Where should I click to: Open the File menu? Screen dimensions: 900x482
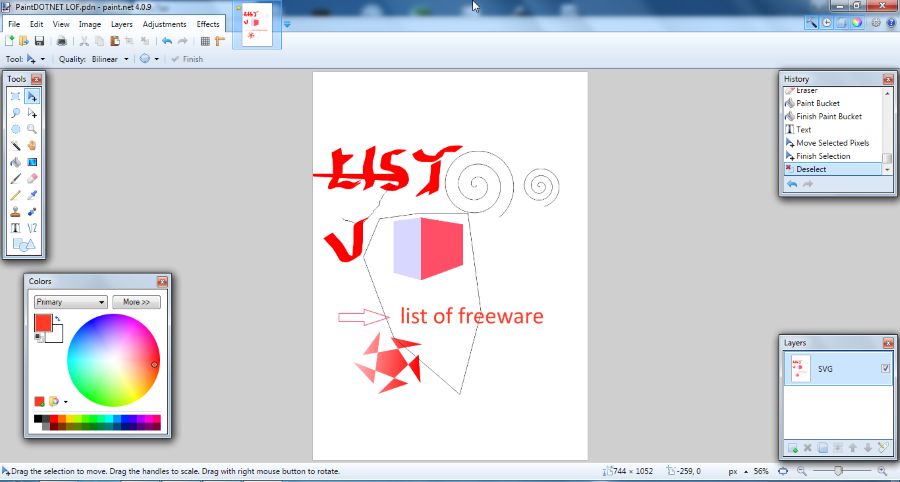14,24
